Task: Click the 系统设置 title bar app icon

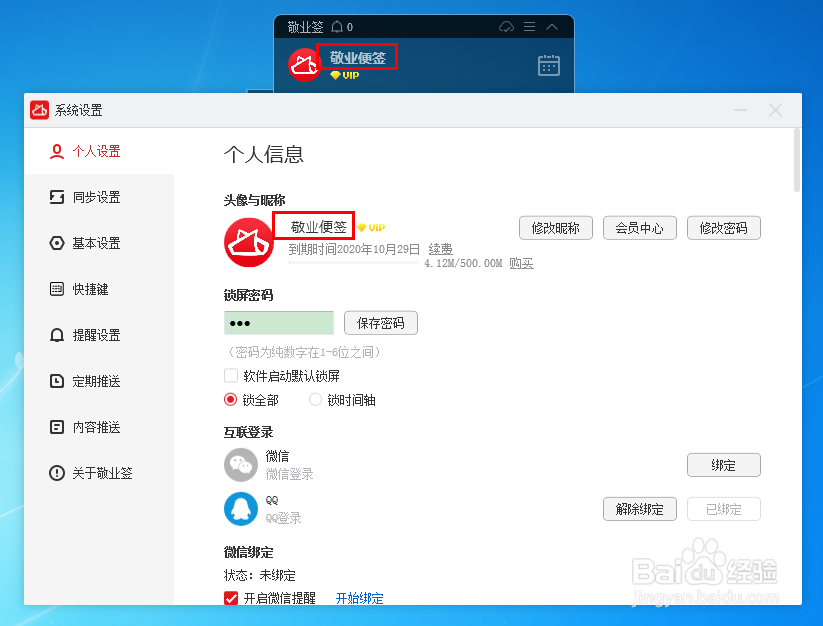Action: click(39, 110)
